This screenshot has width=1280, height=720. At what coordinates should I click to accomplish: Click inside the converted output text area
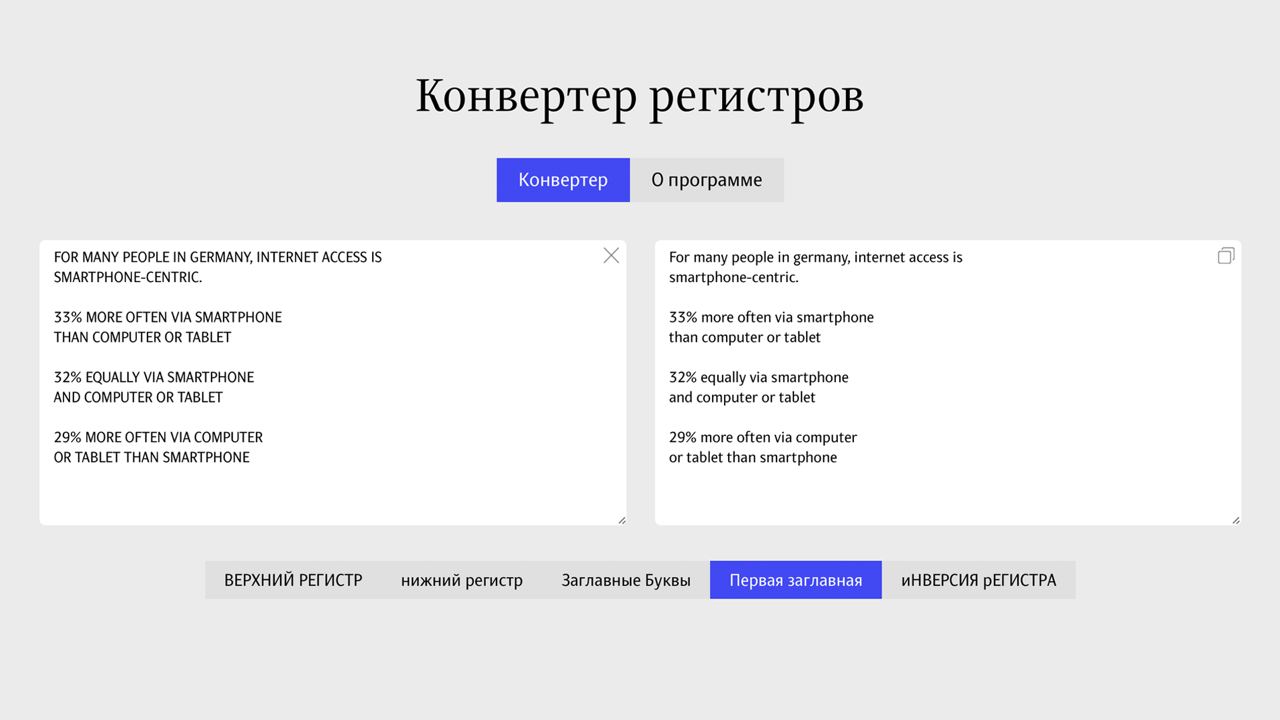pyautogui.click(x=948, y=382)
